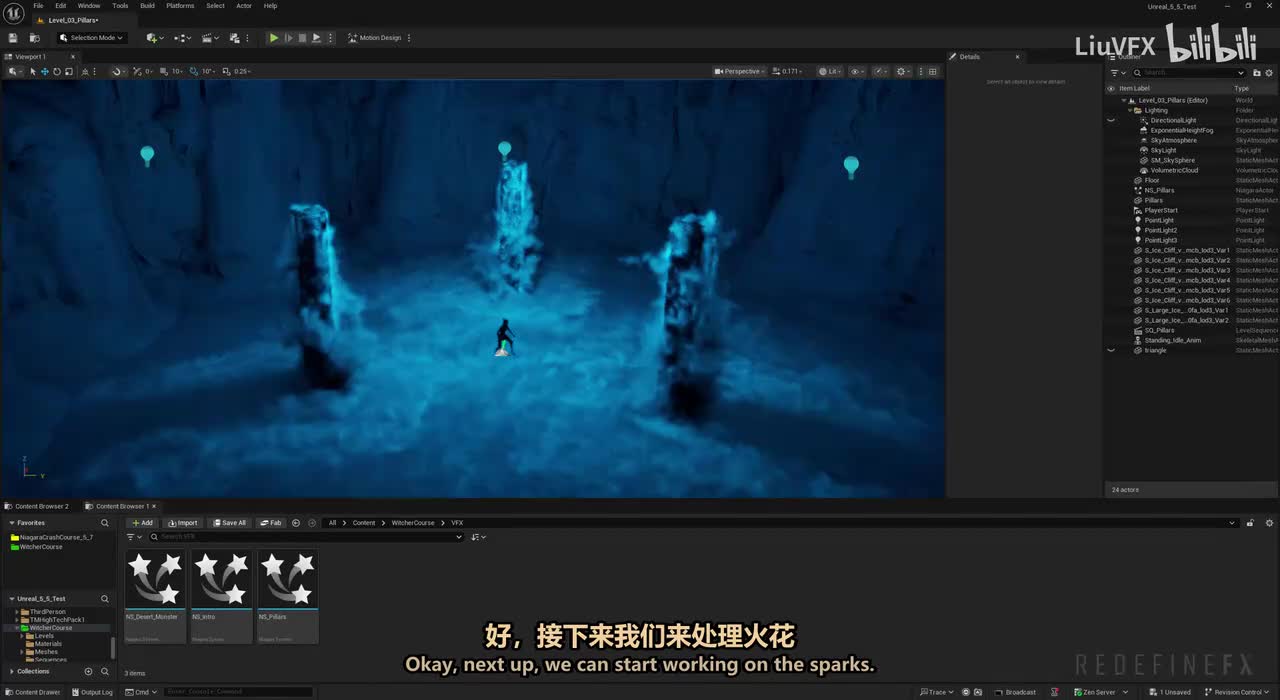Click the viewport layout grid icon
The image size is (1280, 700).
(x=932, y=71)
